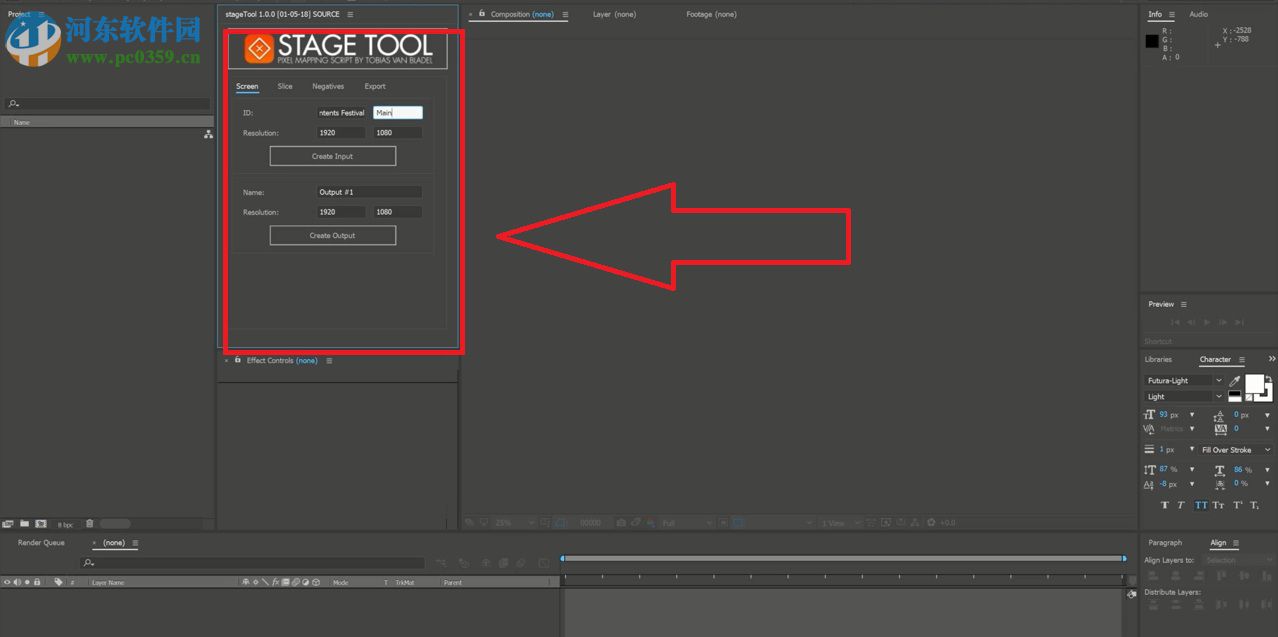Pick a color with the eyedropper icon
This screenshot has width=1278, height=637.
click(x=1234, y=381)
